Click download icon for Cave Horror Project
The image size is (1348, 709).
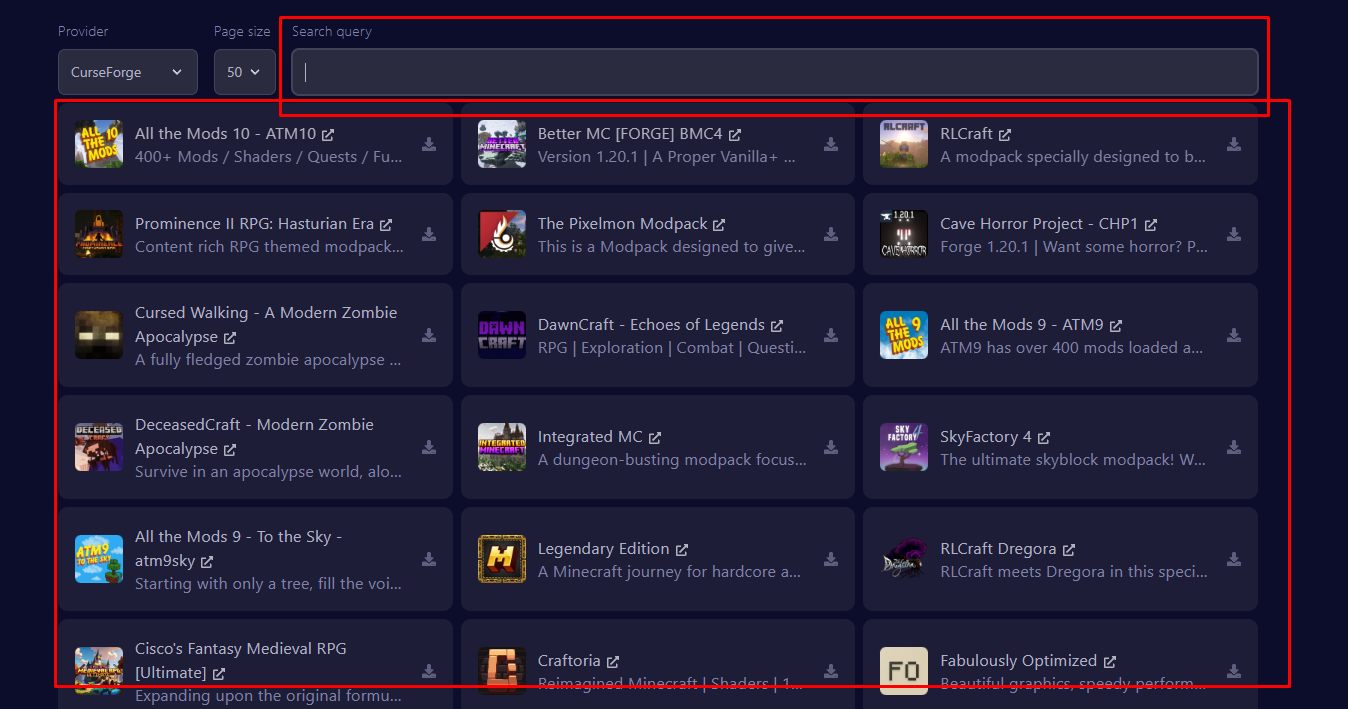1234,234
